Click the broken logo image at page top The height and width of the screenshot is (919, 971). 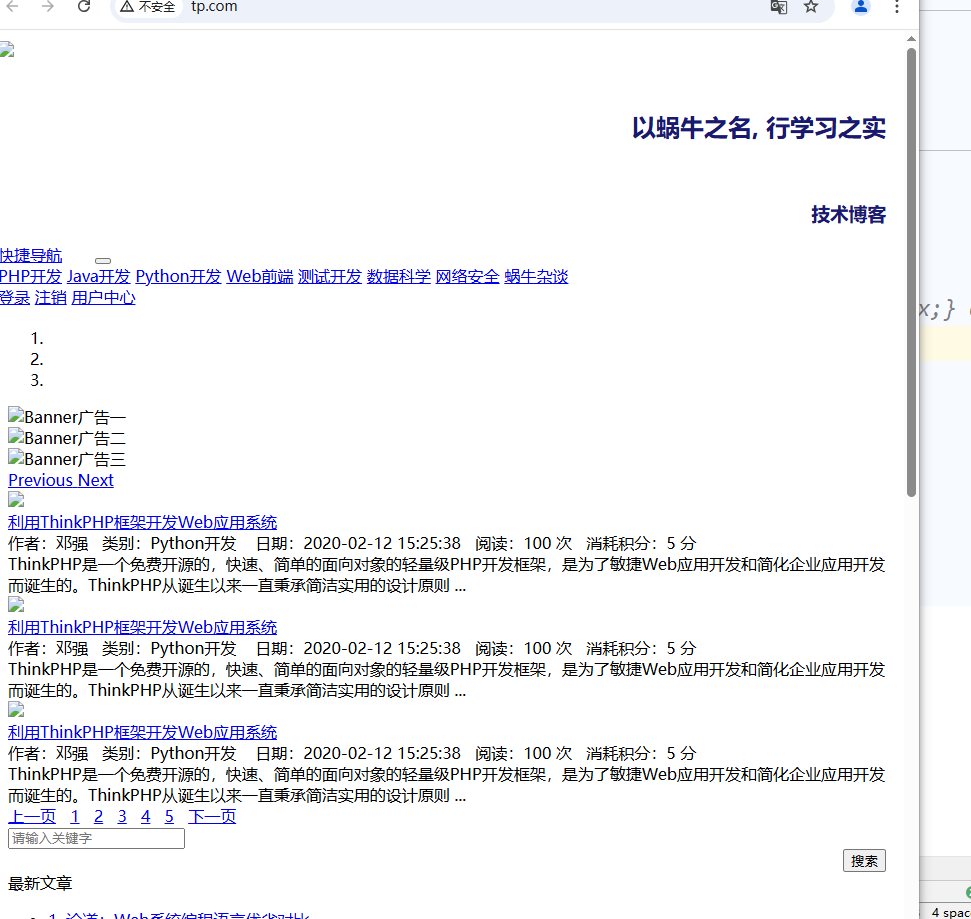tap(7, 50)
